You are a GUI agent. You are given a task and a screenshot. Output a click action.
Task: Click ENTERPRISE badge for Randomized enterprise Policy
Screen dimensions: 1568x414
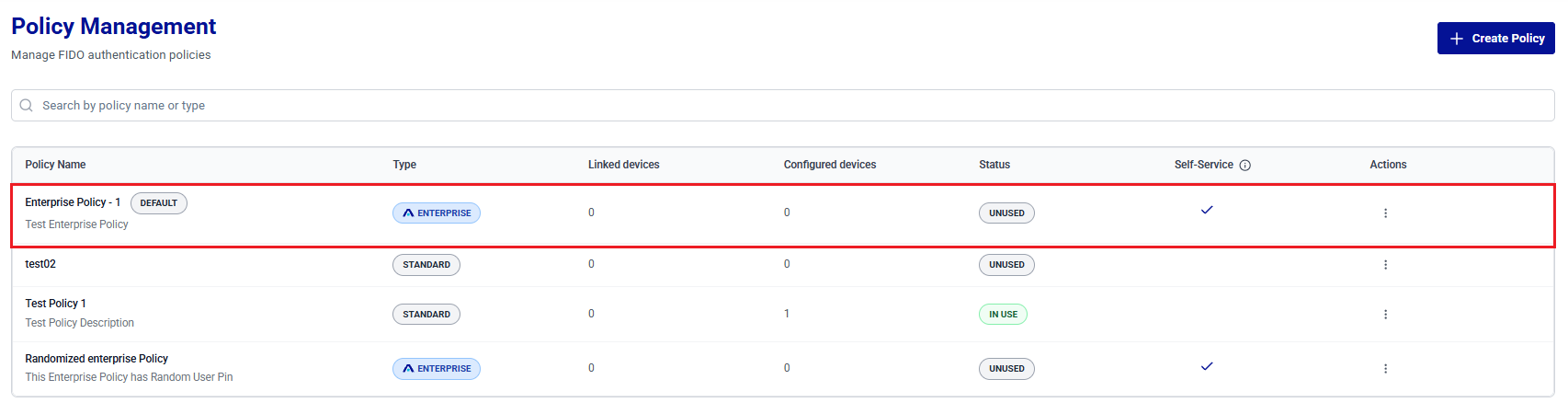click(x=437, y=369)
